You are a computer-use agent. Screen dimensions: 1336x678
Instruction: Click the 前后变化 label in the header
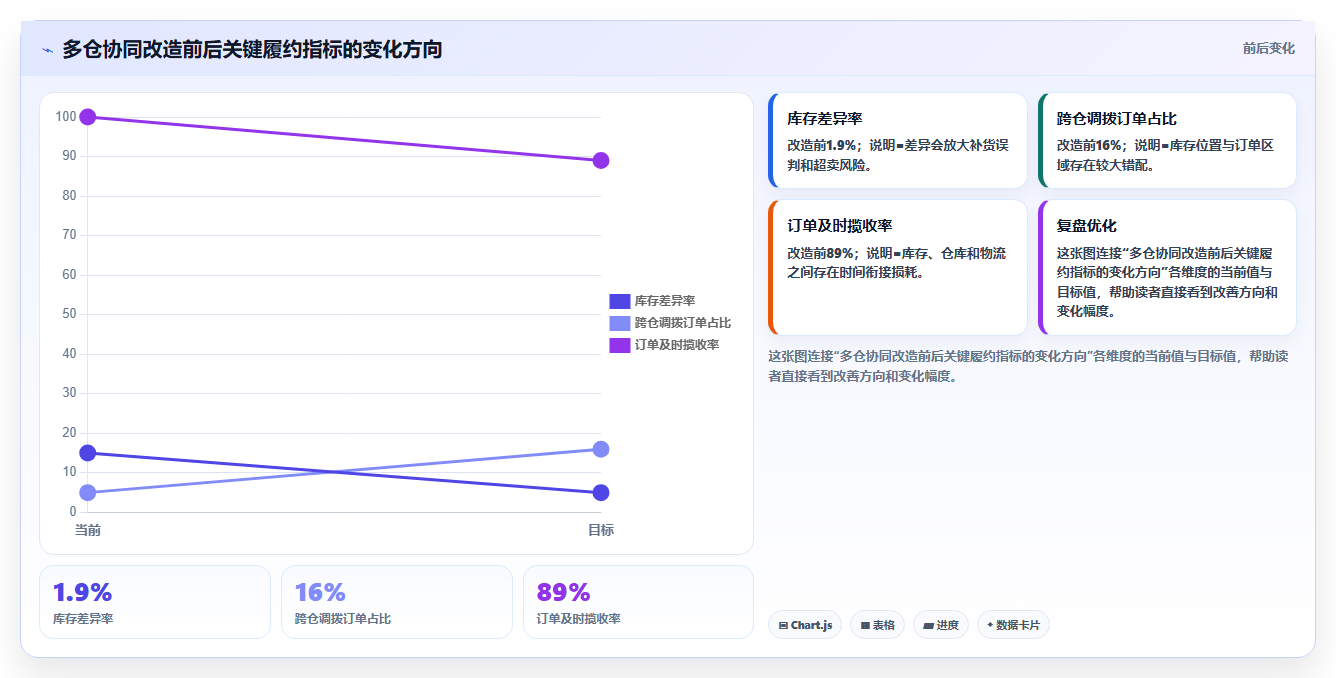tap(1268, 48)
